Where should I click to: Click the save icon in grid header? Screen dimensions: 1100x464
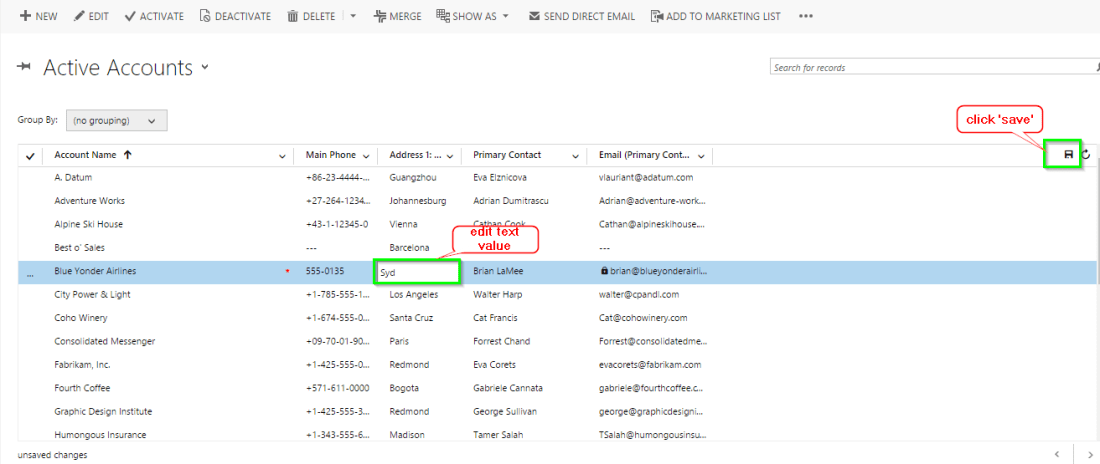[1068, 155]
